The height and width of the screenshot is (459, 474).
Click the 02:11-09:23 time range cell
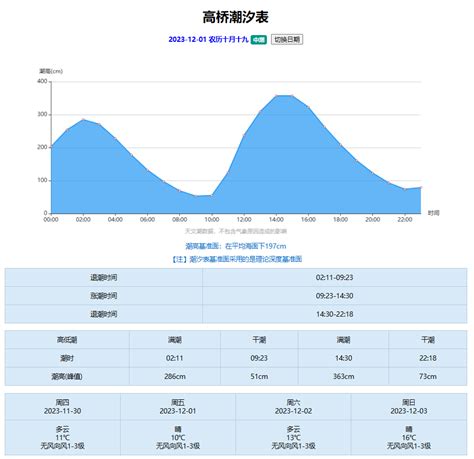click(334, 277)
